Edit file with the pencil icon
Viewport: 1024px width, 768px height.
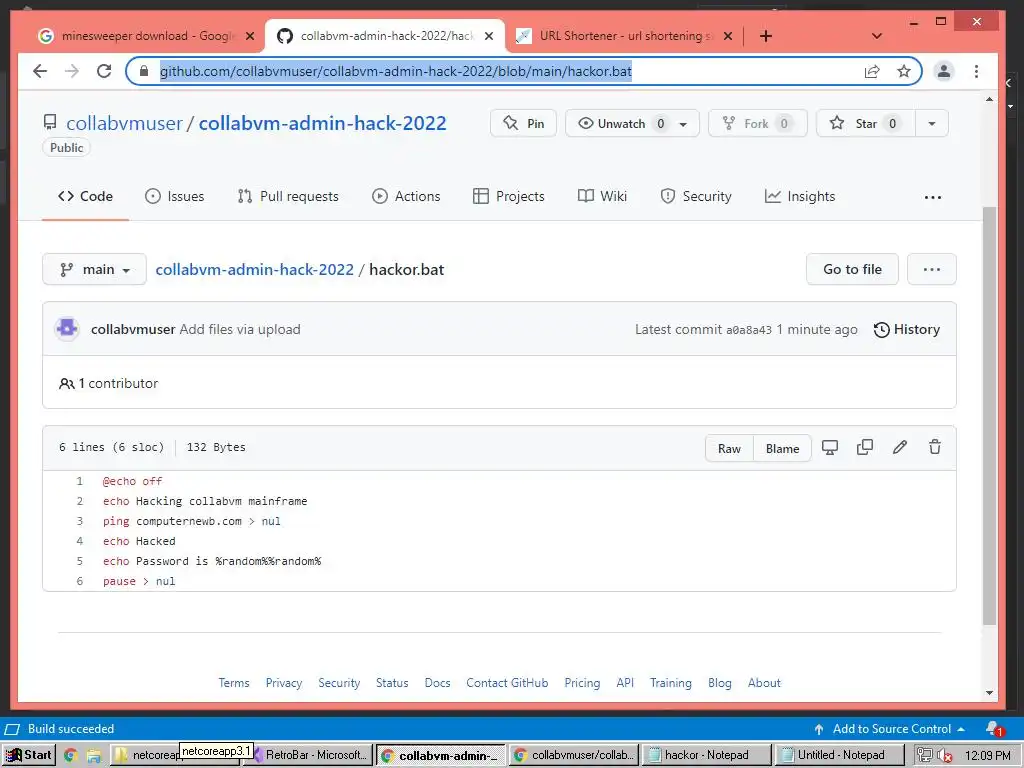point(900,447)
